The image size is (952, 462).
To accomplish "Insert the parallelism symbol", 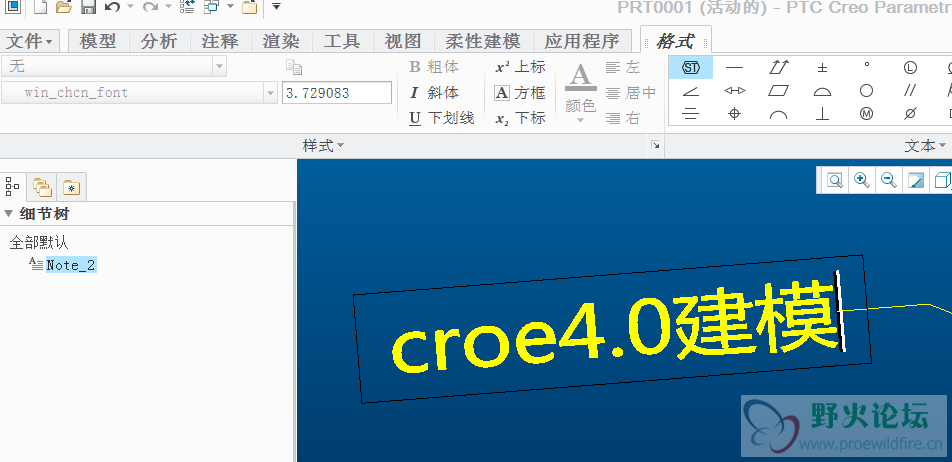I will tap(910, 91).
